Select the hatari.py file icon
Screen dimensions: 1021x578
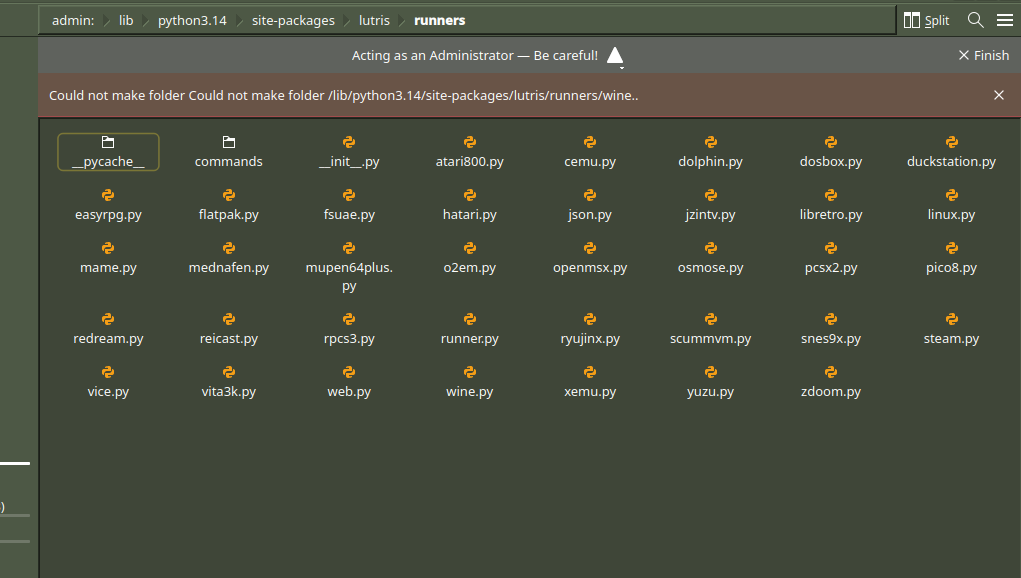[x=469, y=195]
